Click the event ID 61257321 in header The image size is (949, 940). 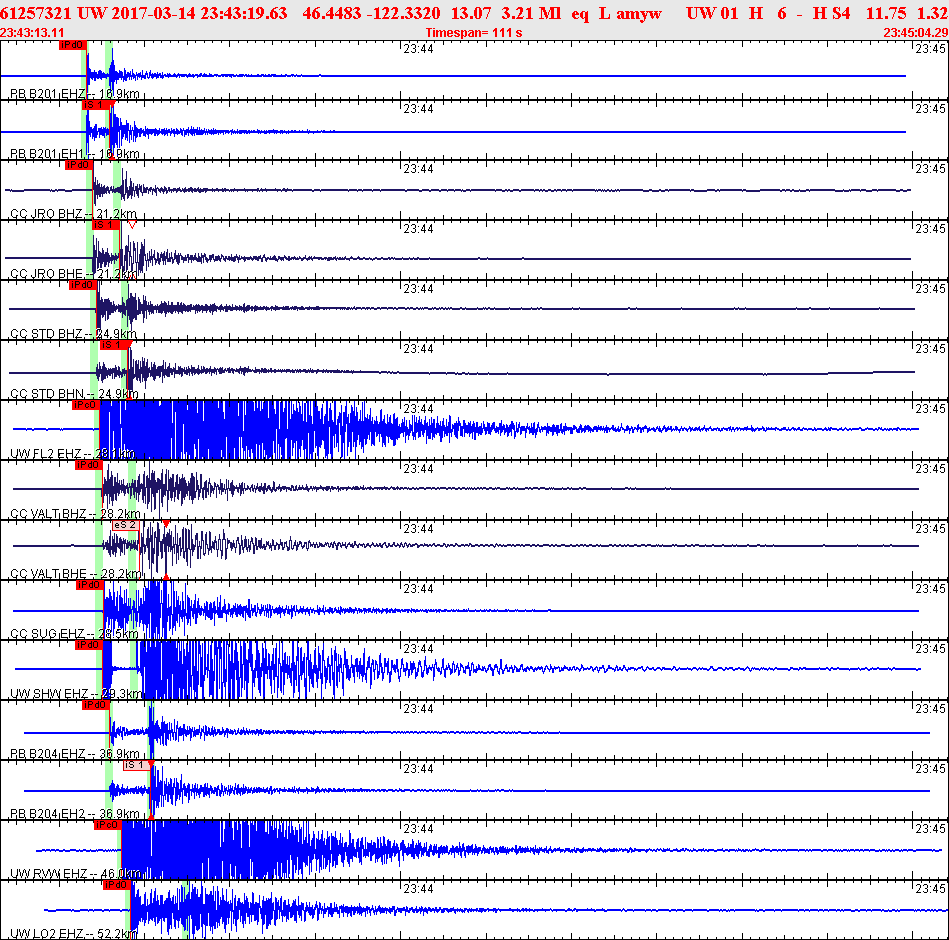point(36,13)
